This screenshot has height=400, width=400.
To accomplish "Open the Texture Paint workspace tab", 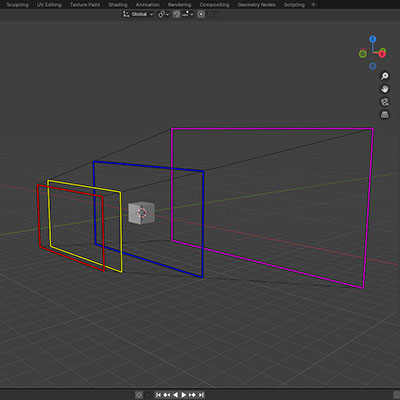I will click(x=85, y=5).
